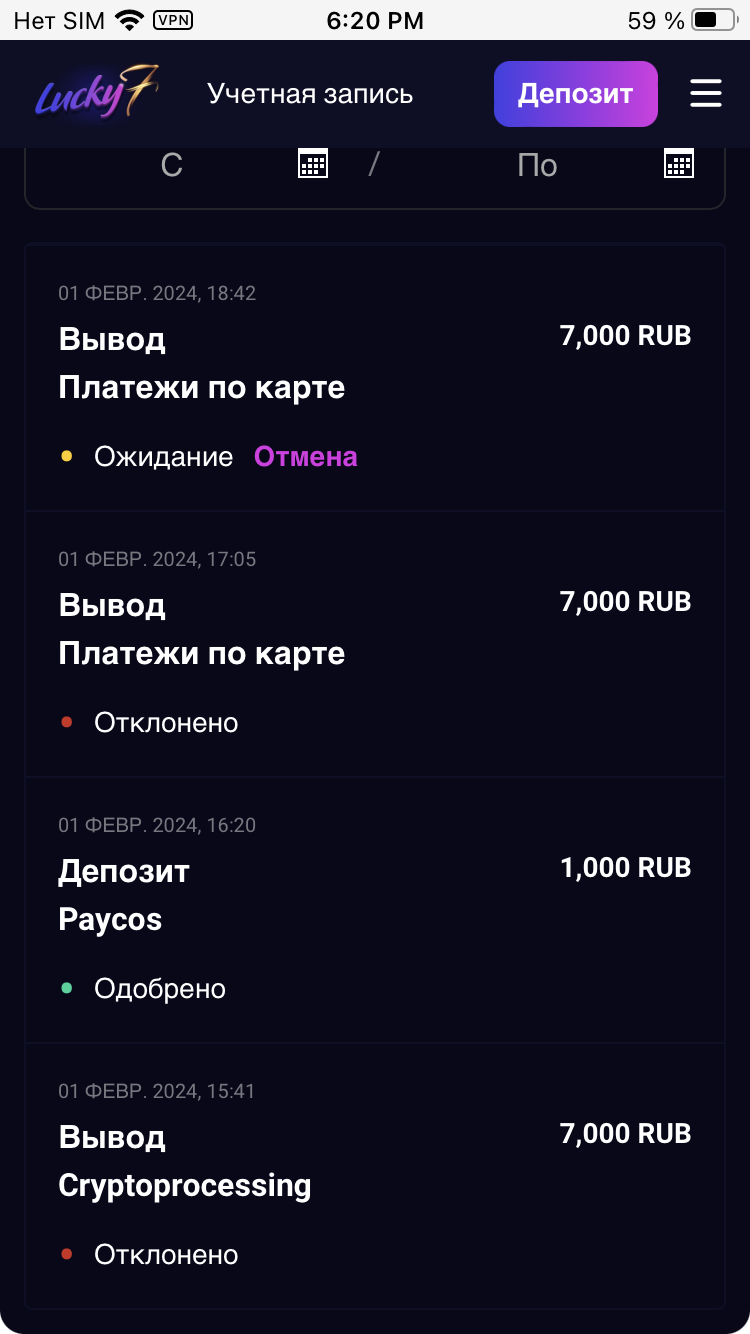This screenshot has height=1334, width=750.
Task: Cancel the pending withdrawal via Отмена
Action: click(305, 457)
